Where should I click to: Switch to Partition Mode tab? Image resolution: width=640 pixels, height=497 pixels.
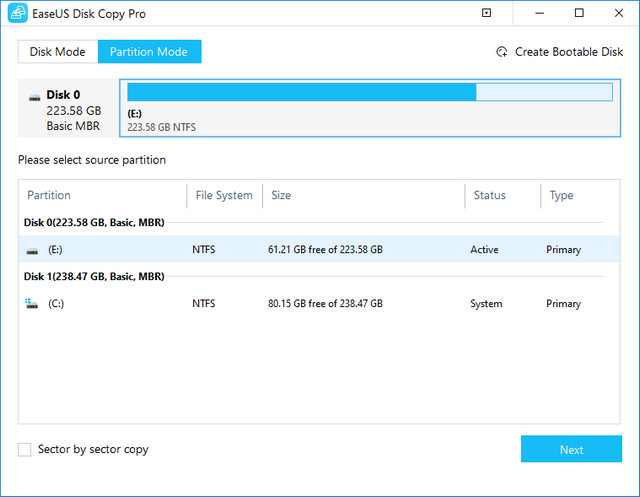point(150,52)
